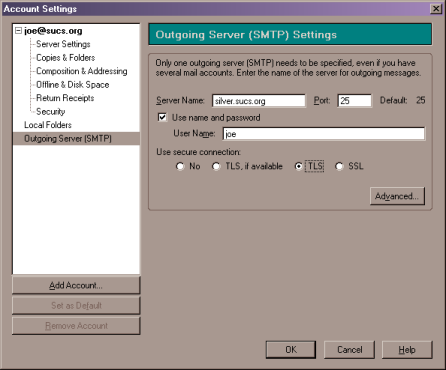Select TLS, if available radio option

pos(216,166)
